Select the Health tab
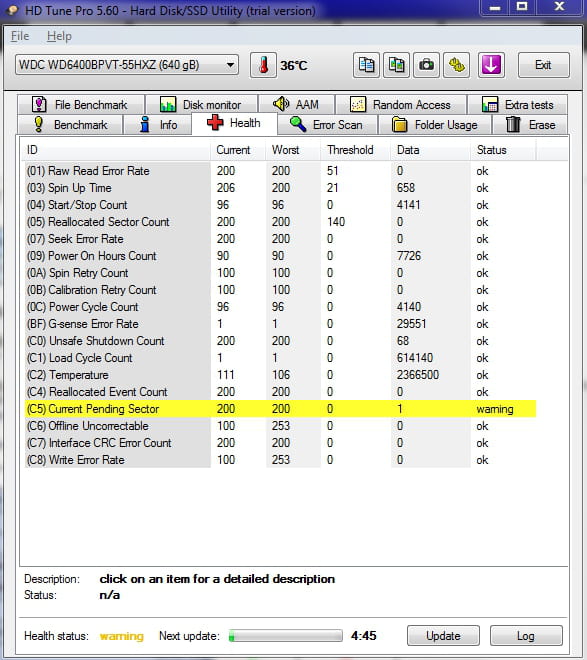The image size is (587, 660). (234, 123)
